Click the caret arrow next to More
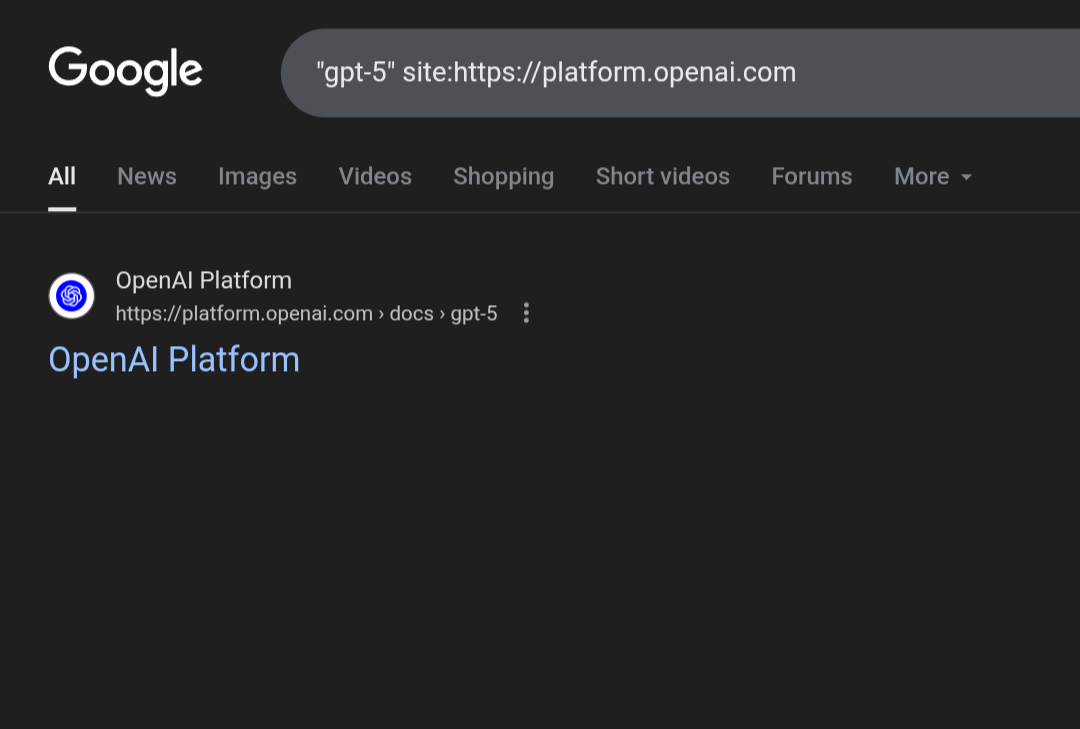 [x=966, y=177]
